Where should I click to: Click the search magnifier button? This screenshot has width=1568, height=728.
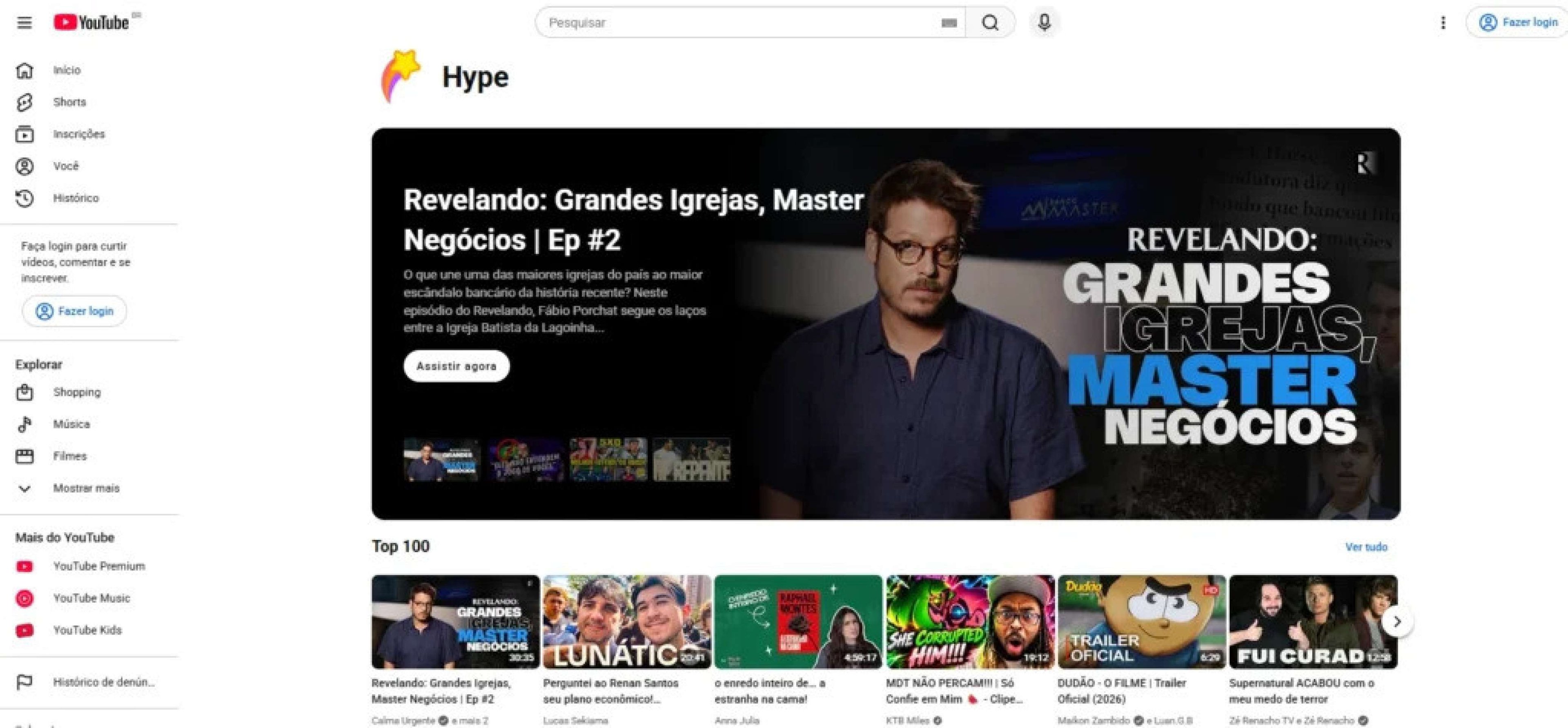[990, 23]
